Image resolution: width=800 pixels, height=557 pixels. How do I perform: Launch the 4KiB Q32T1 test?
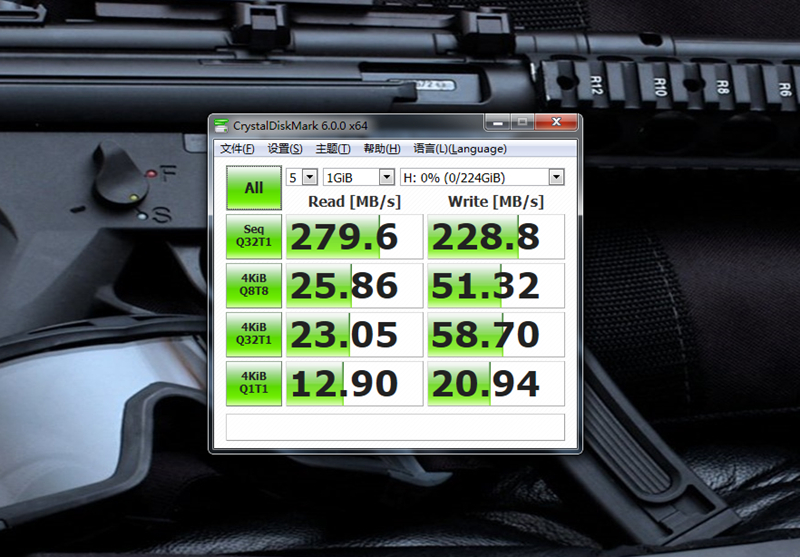coord(254,334)
